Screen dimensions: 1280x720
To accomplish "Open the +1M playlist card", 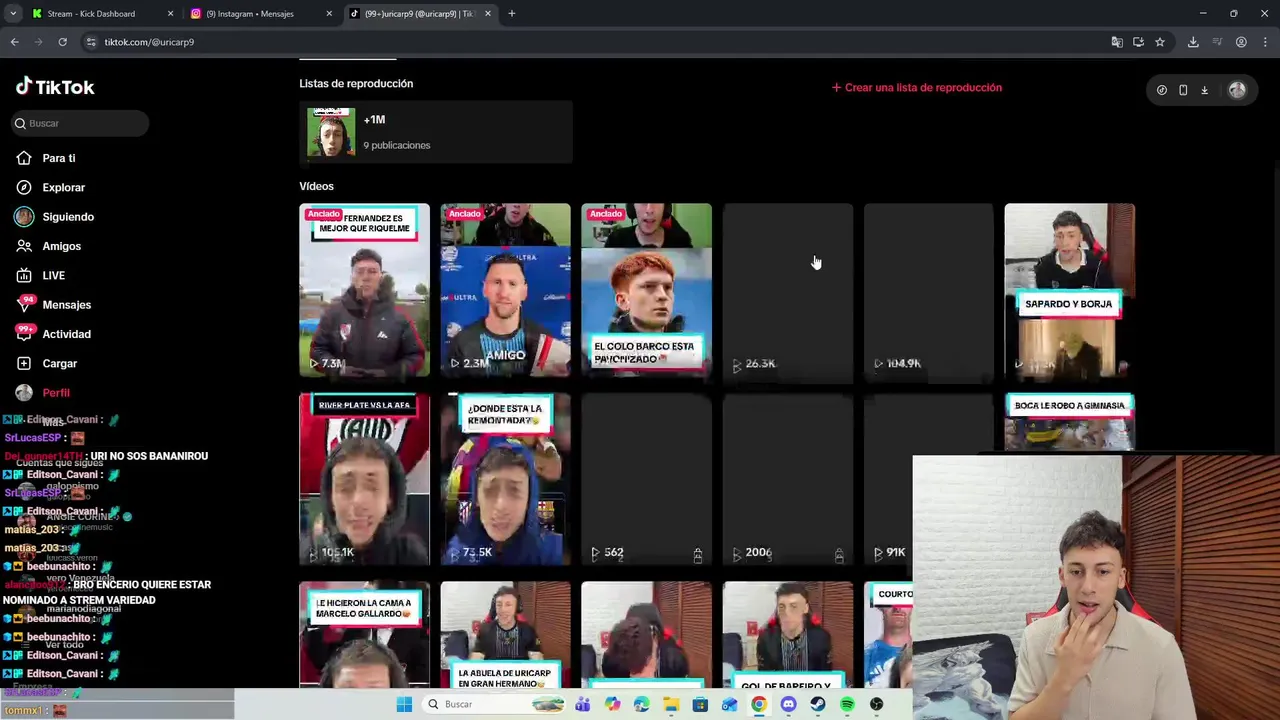I will 435,132.
